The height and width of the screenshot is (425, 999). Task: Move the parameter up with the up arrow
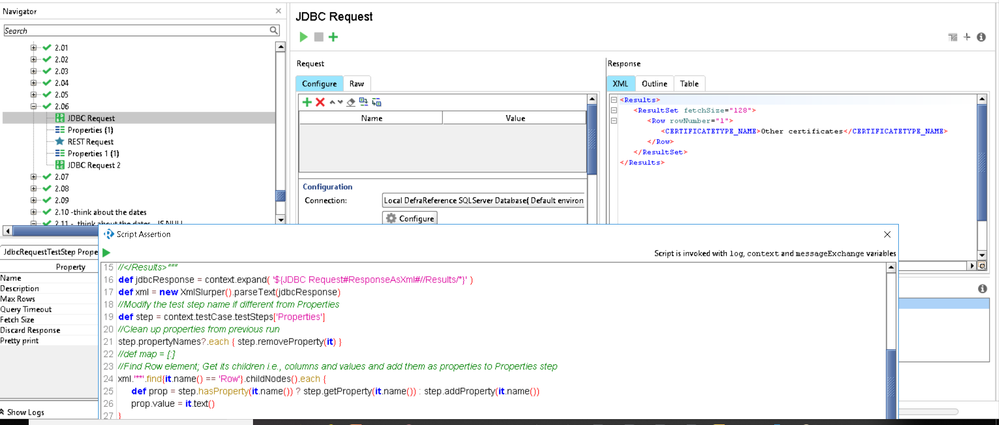point(332,102)
